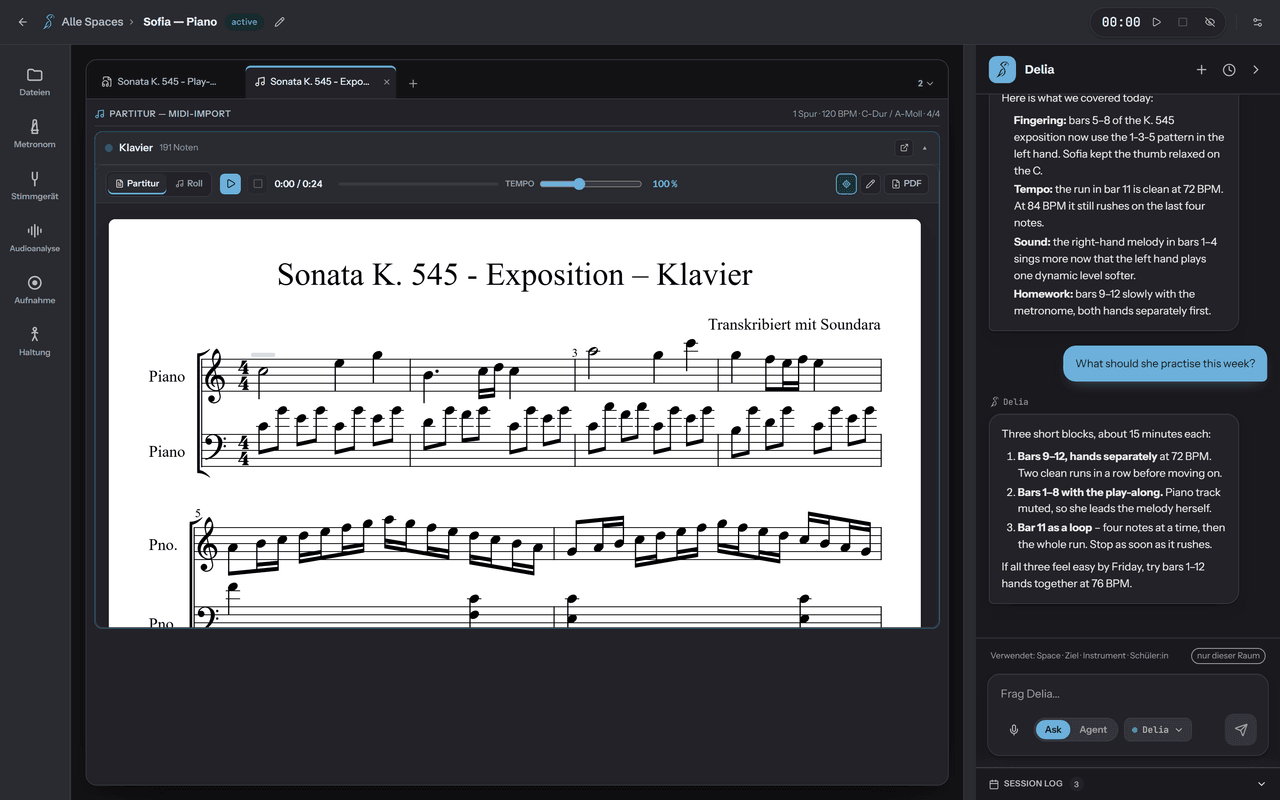The width and height of the screenshot is (1280, 800).
Task: Stop the session timer
Action: (1183, 22)
